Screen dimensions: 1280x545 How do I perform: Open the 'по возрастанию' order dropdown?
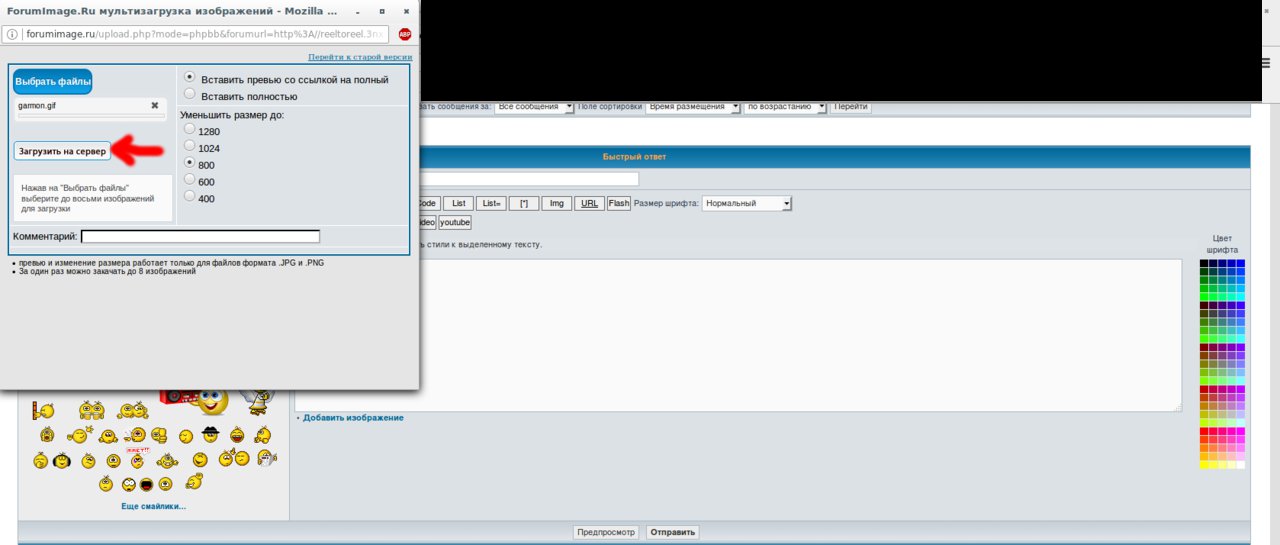(785, 106)
